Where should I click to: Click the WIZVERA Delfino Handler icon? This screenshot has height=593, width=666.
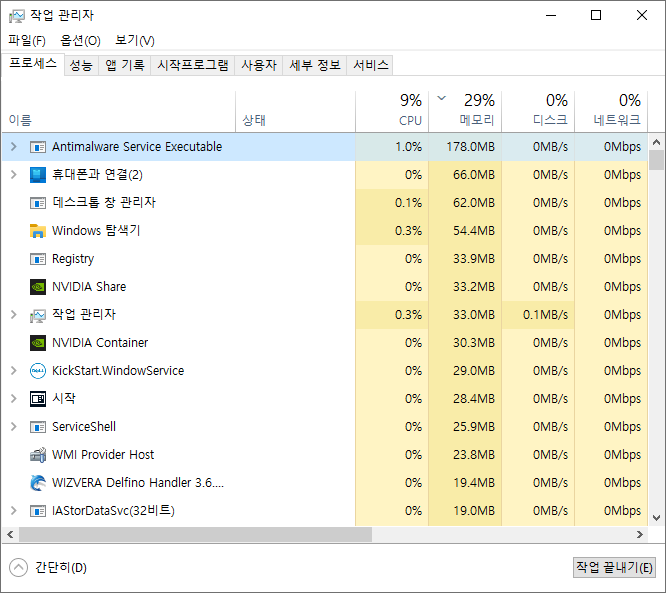click(x=38, y=483)
